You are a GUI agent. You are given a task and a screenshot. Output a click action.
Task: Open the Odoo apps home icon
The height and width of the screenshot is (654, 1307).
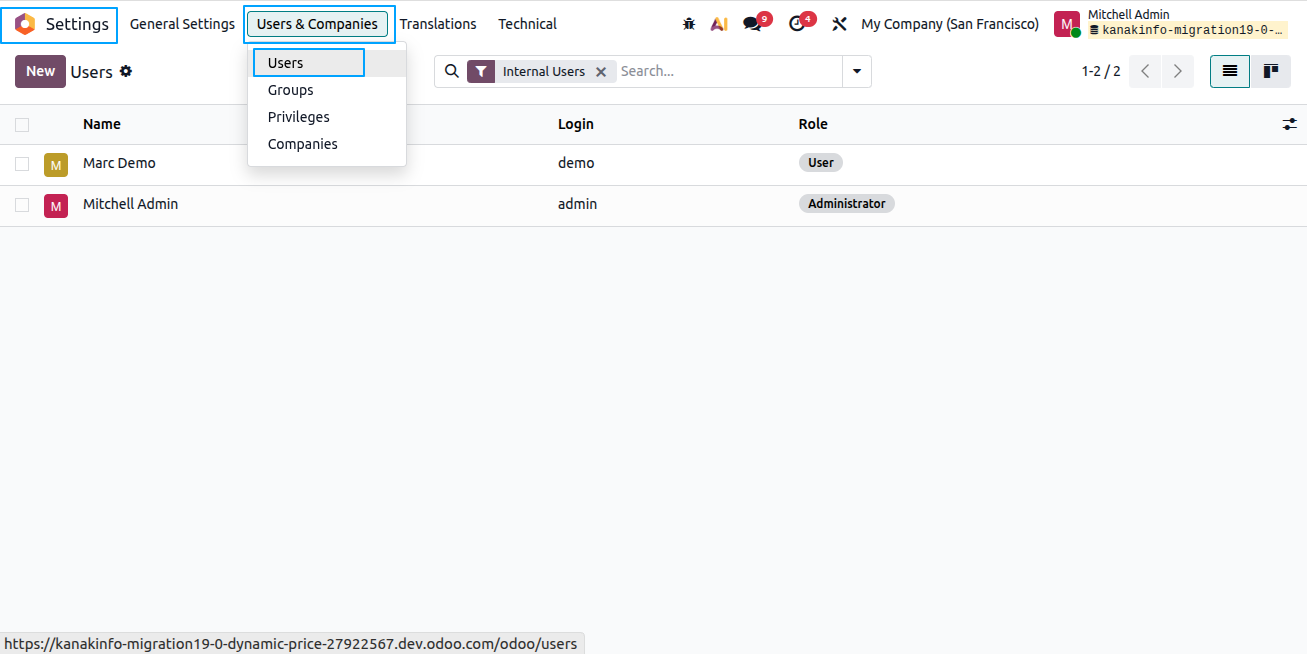click(x=25, y=24)
